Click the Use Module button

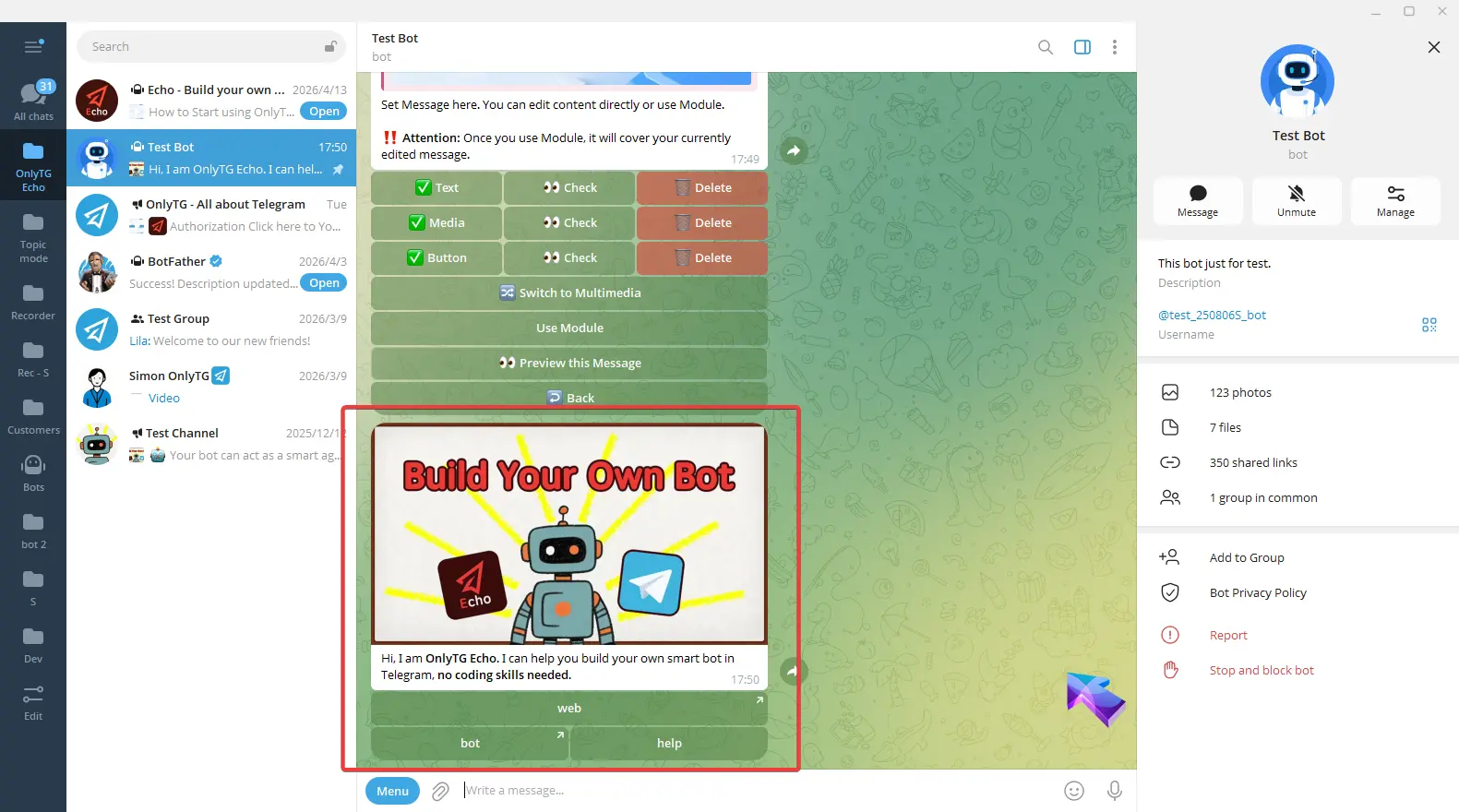(x=568, y=328)
